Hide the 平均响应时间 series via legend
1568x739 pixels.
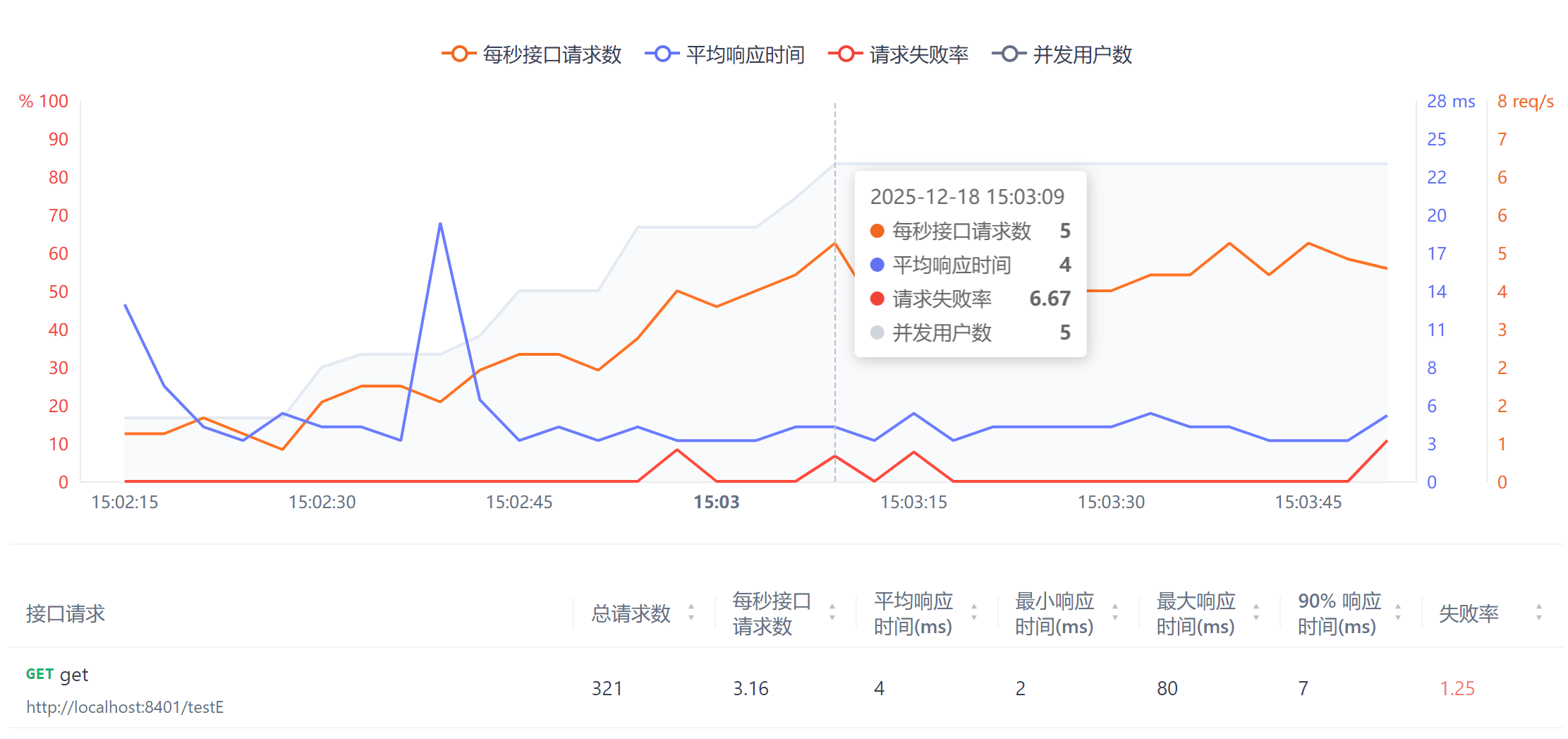[x=725, y=54]
